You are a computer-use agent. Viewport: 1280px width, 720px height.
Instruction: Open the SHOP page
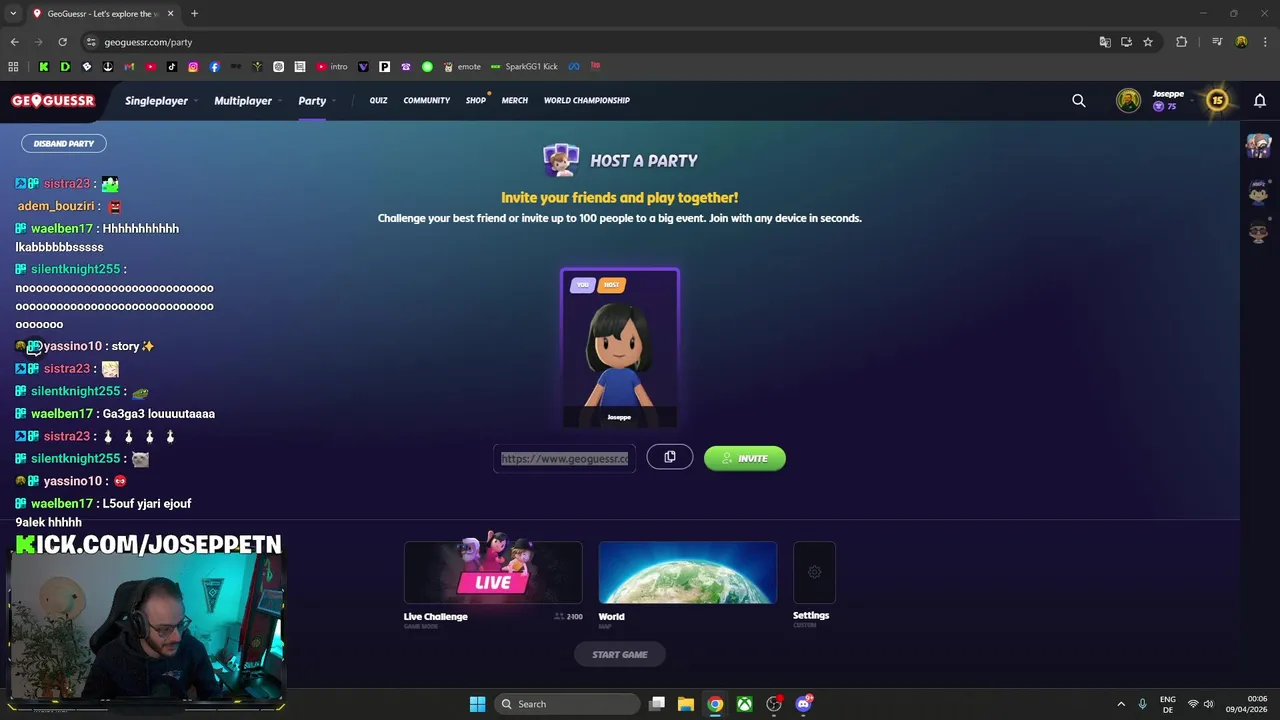coord(476,100)
